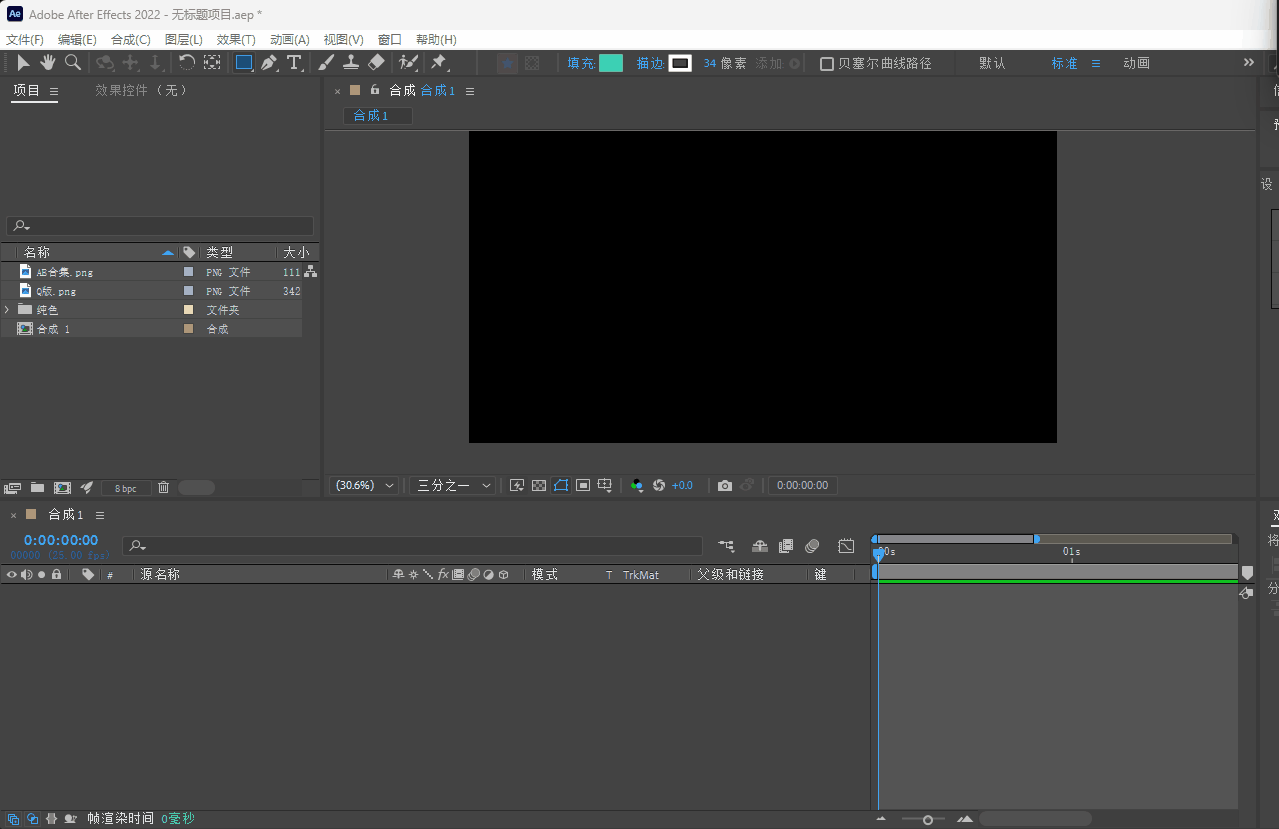The height and width of the screenshot is (829, 1279).
Task: Click the timeline zoom slider handle
Action: [x=928, y=820]
